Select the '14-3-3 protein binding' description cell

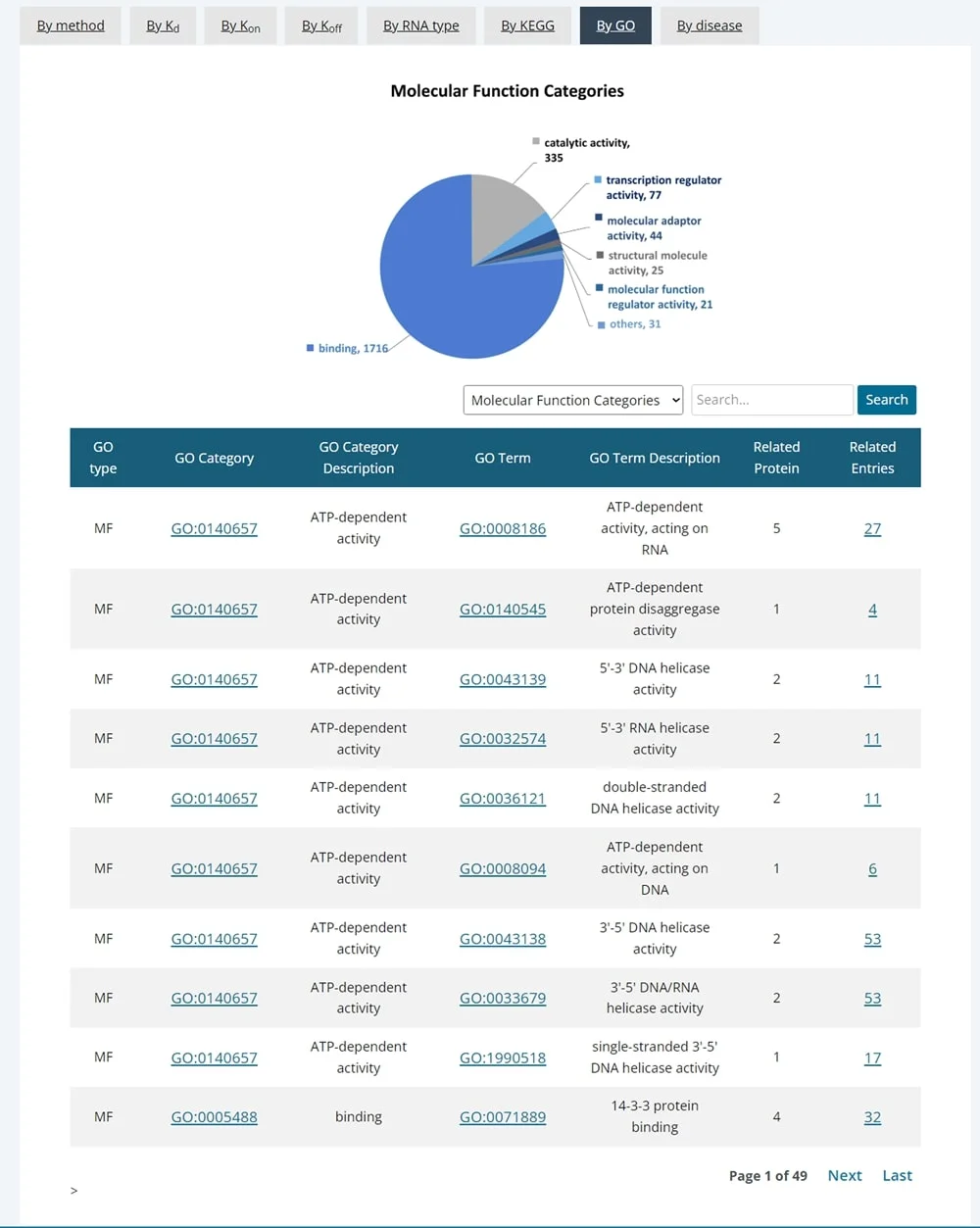tap(655, 1116)
